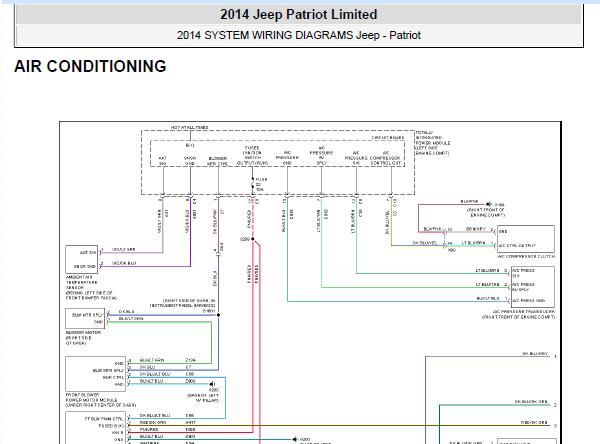Click the "CIRCUIT BOARD" label in diagram

388,137
